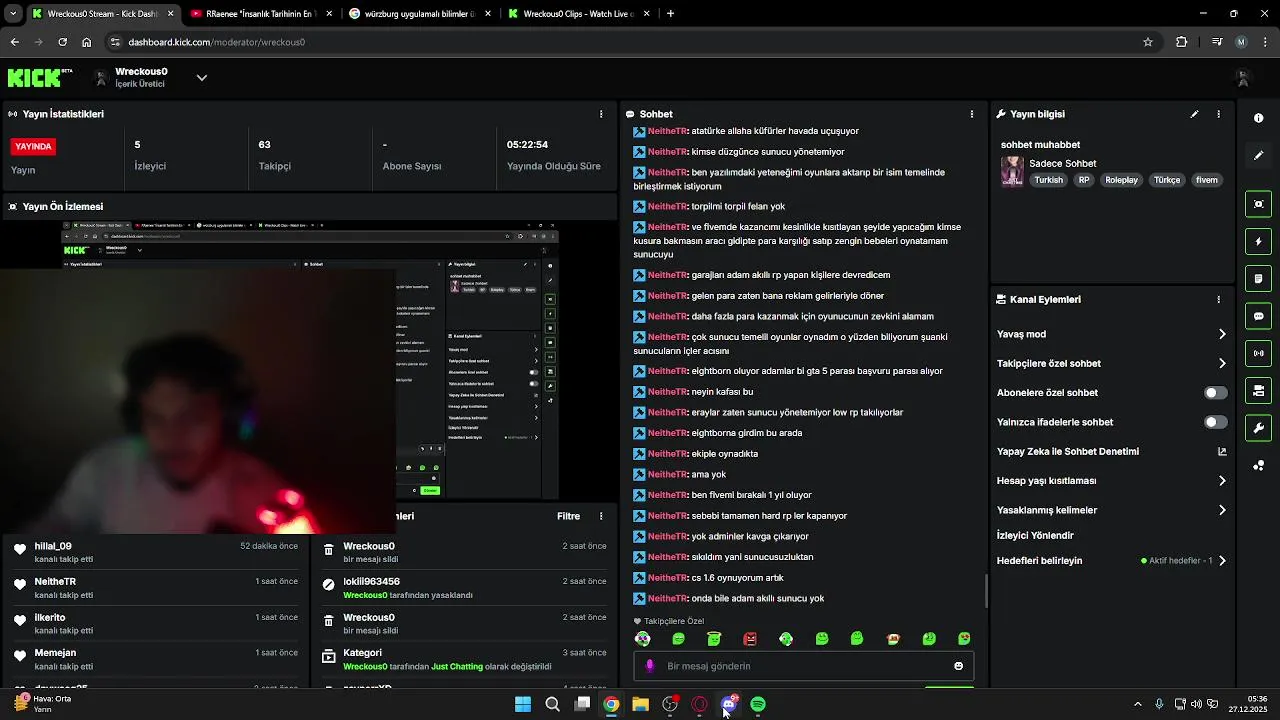Open the Discord taskbar icon
This screenshot has height=720, width=1280.
point(729,704)
